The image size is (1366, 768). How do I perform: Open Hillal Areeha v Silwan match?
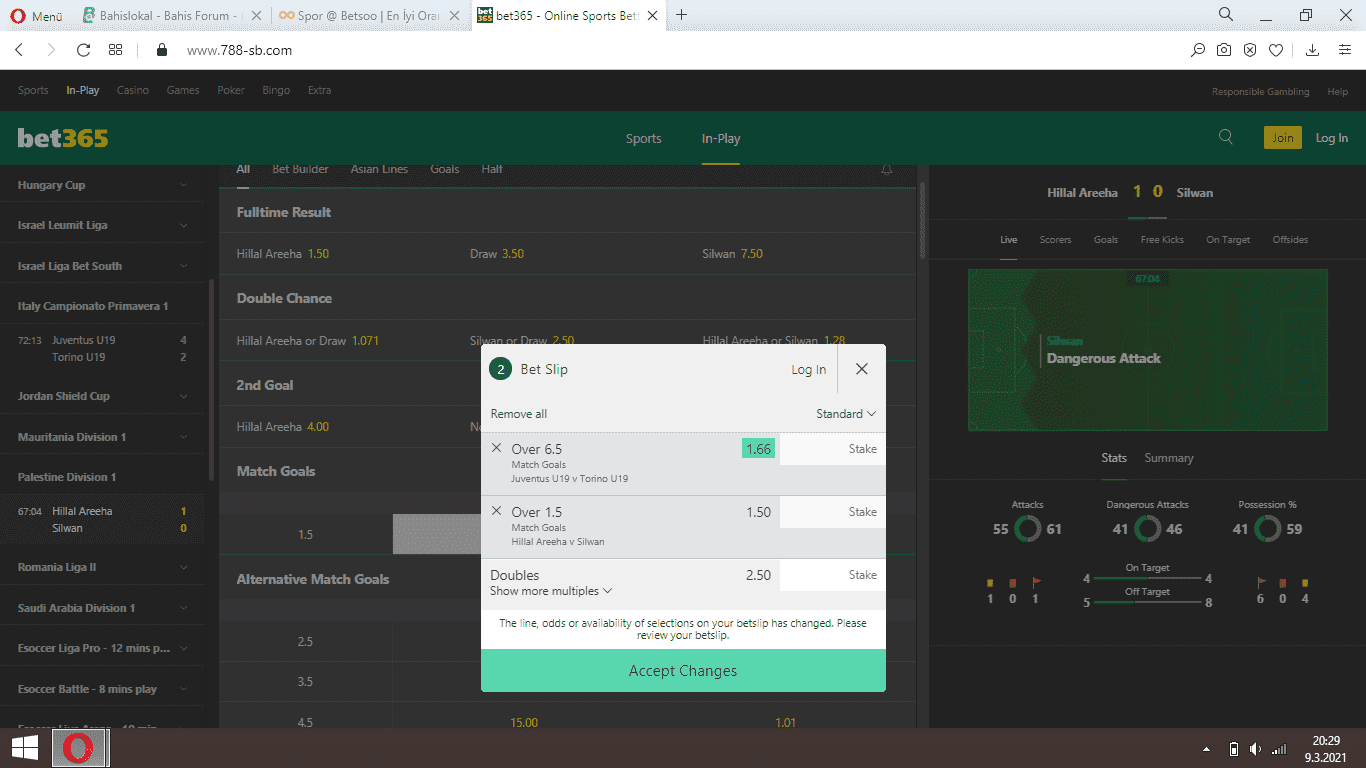tap(102, 519)
